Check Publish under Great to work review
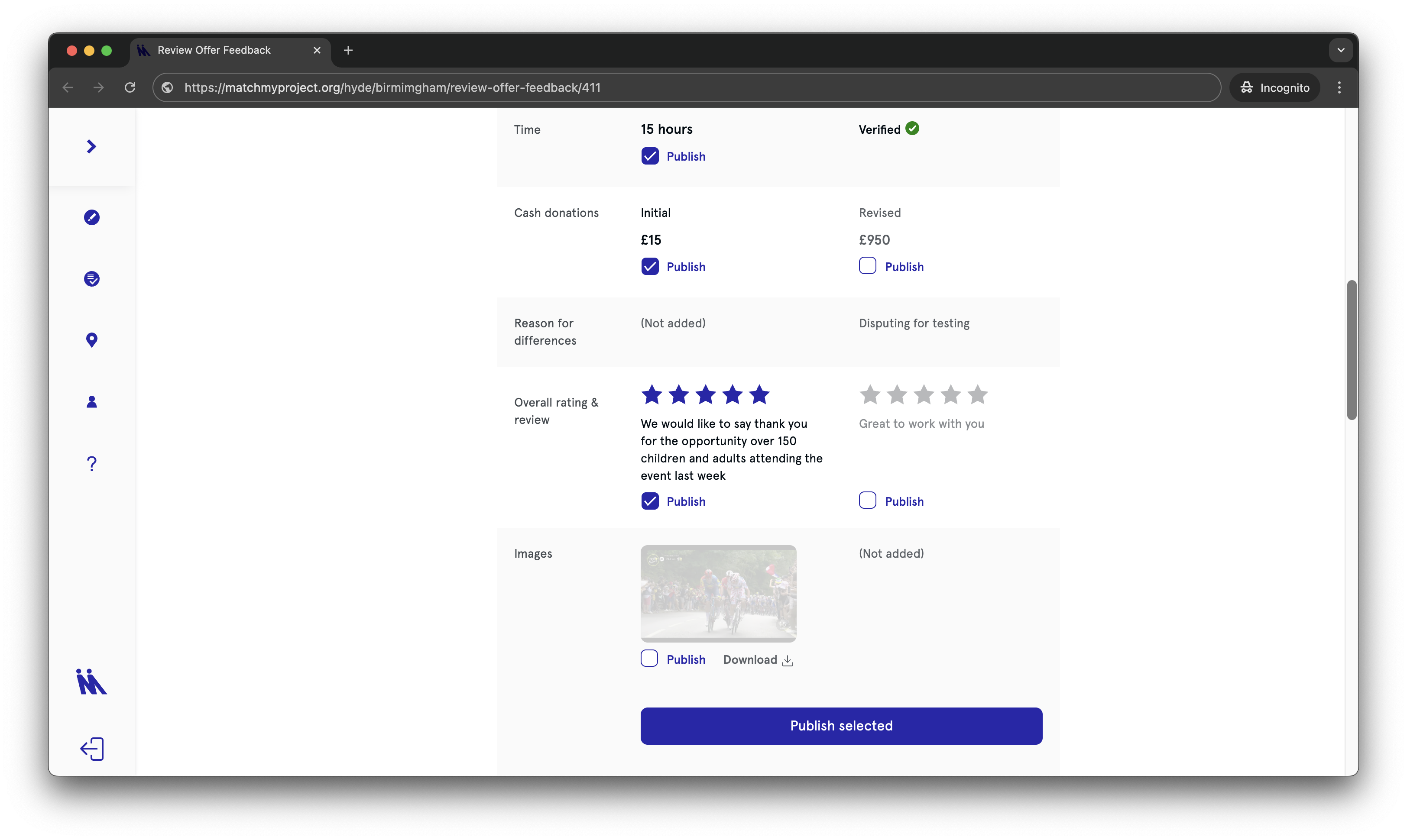Screen dimensions: 1407x840 coord(867,501)
